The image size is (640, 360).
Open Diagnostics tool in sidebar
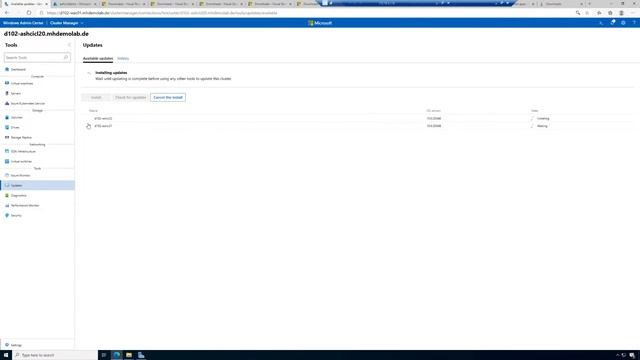18,196
